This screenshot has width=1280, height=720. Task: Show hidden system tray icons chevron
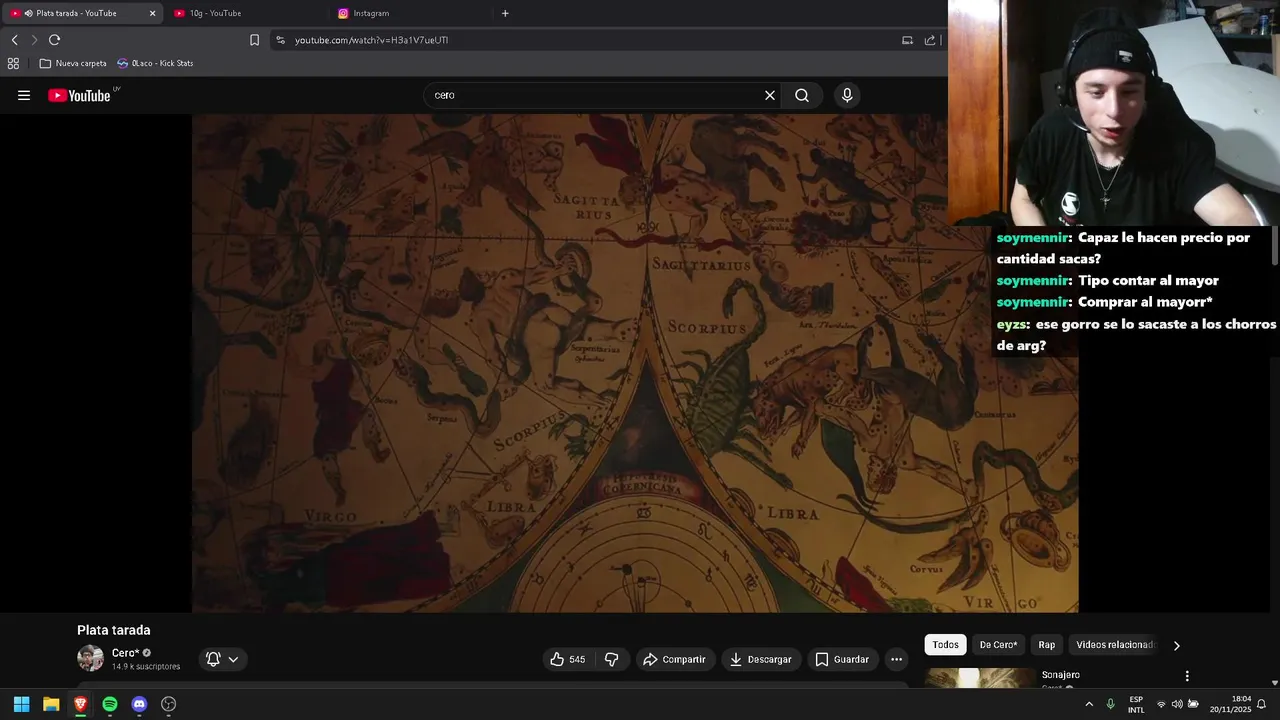(x=1089, y=704)
